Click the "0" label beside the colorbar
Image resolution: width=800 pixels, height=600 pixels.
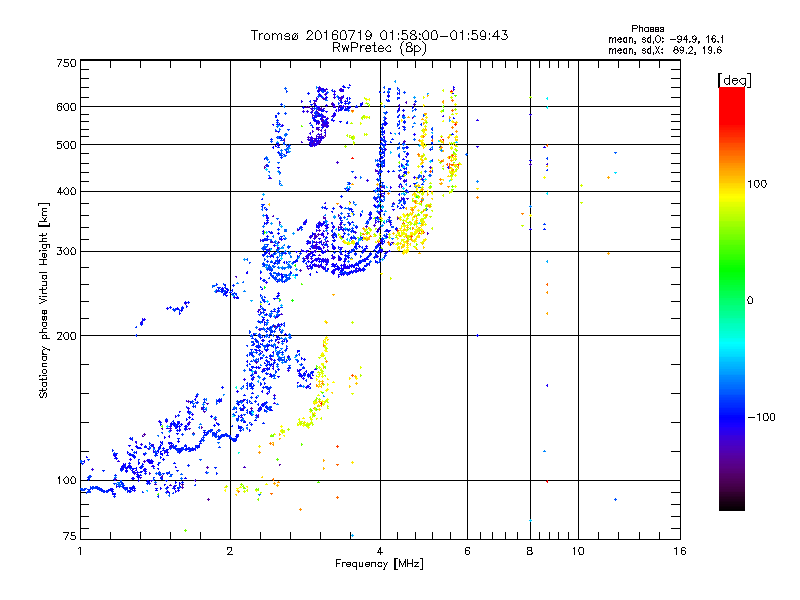749,301
